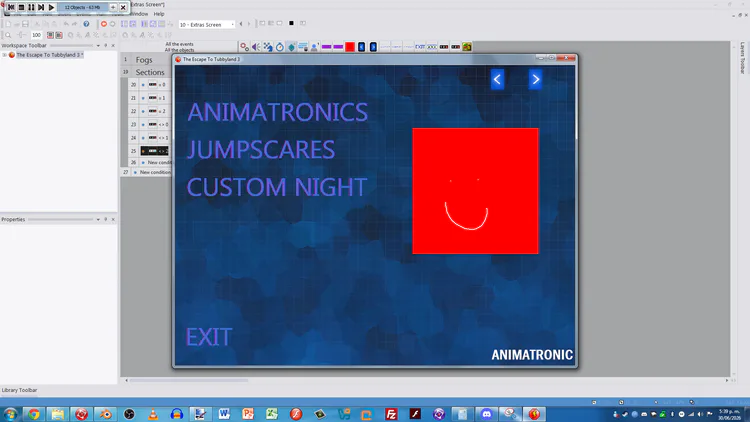This screenshot has width=750, height=422.
Task: Click the right-arrow button object column header
Action: [x=373, y=46]
